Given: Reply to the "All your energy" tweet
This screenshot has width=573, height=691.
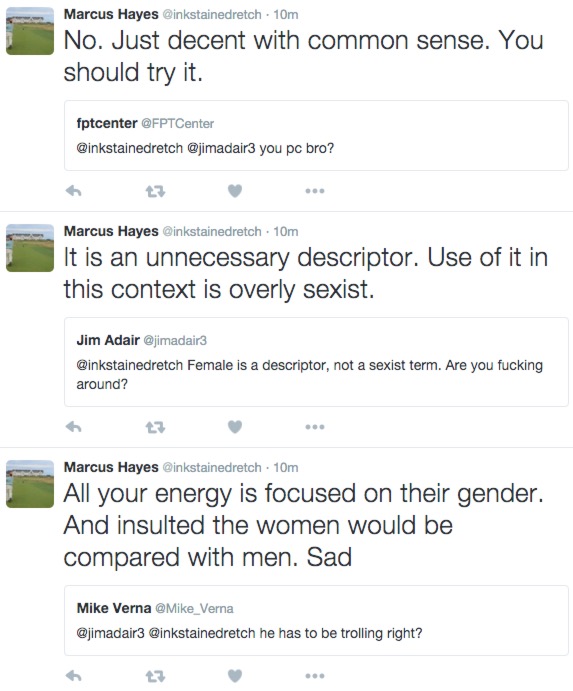Looking at the screenshot, I should (x=74, y=676).
